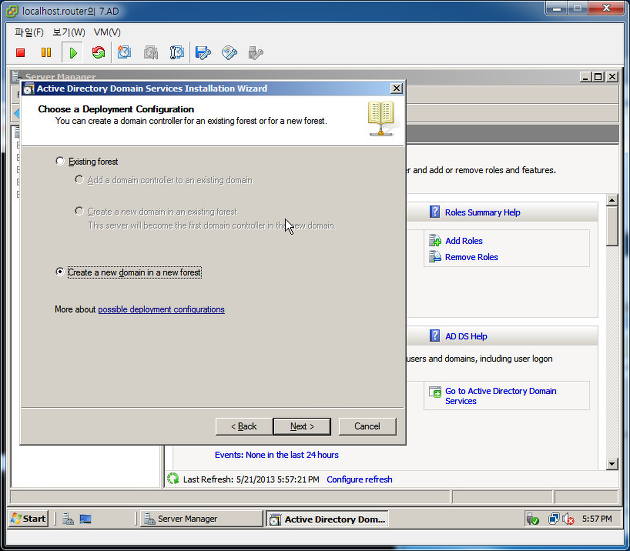Click the Last Refresh timestamp text
The width and height of the screenshot is (630, 551).
pos(251,479)
